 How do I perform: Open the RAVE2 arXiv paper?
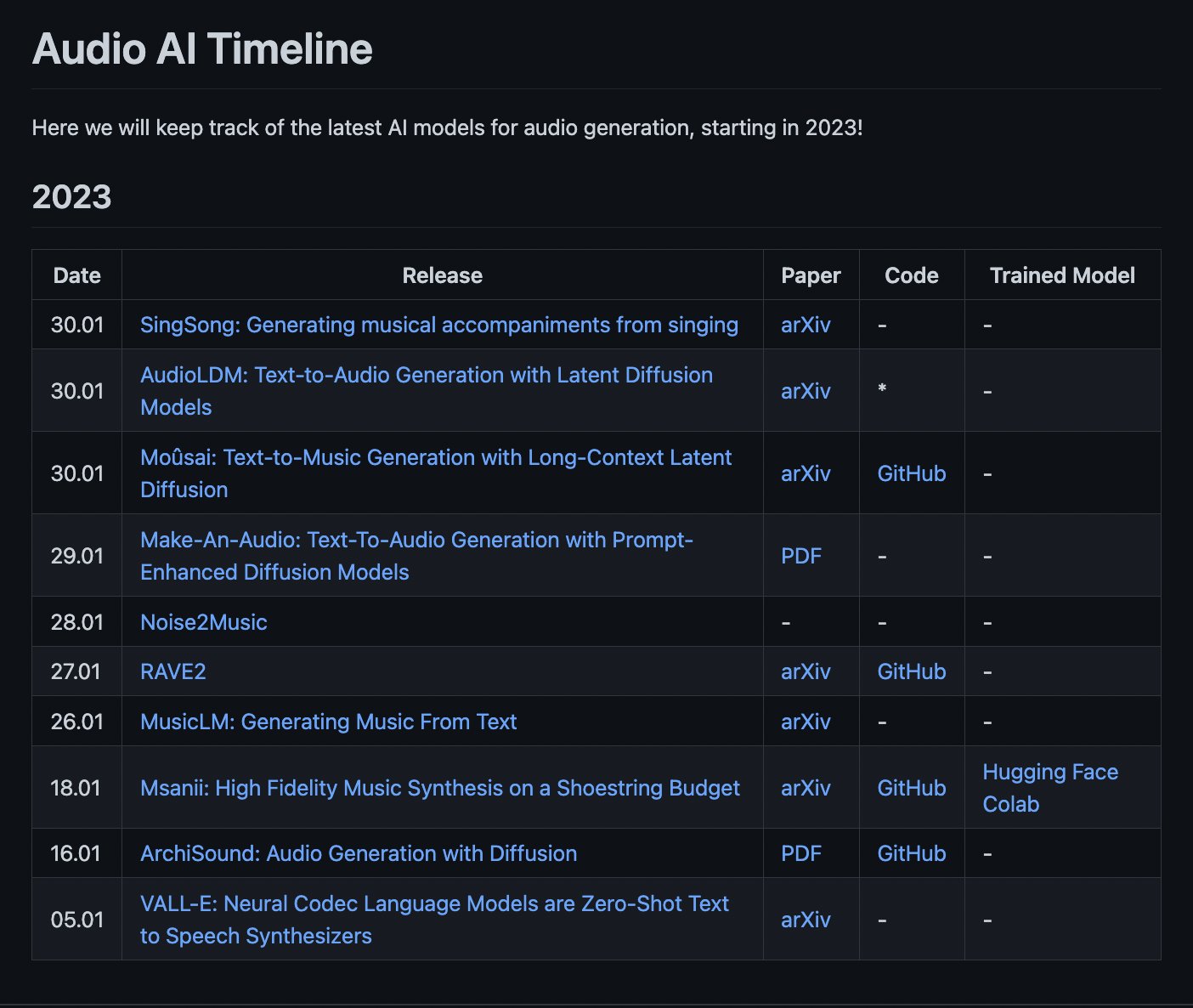pyautogui.click(x=804, y=671)
